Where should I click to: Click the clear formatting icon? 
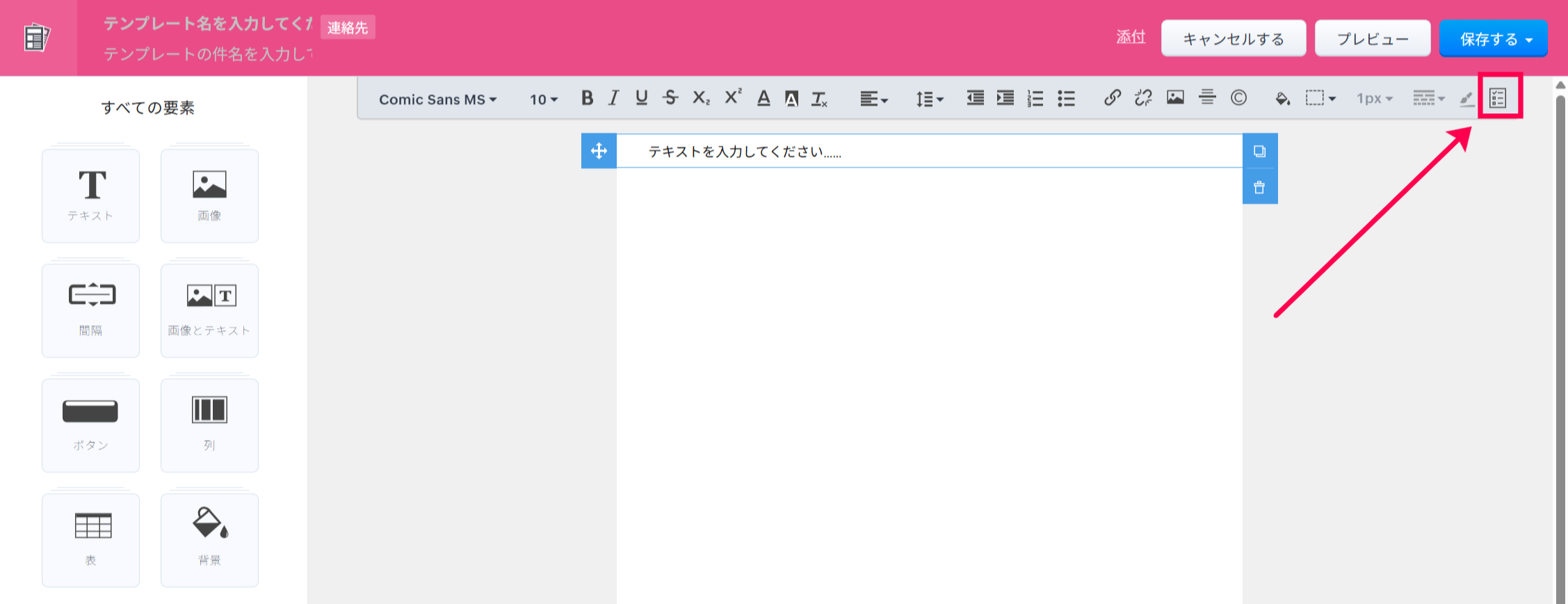coord(820,99)
